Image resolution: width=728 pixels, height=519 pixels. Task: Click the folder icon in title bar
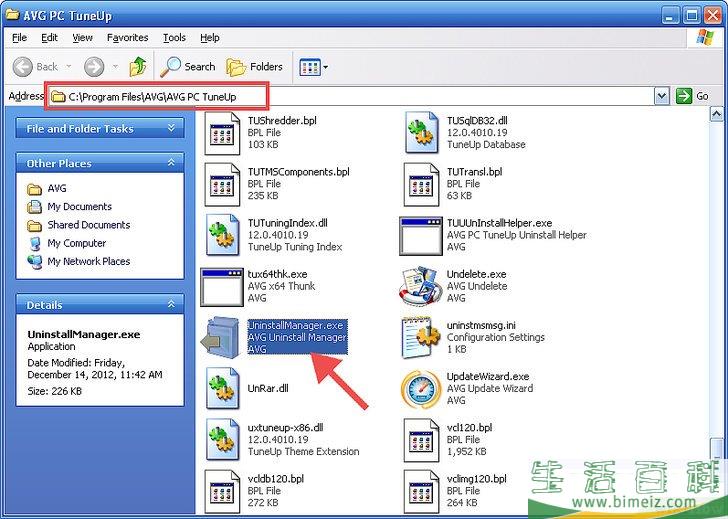pos(13,15)
